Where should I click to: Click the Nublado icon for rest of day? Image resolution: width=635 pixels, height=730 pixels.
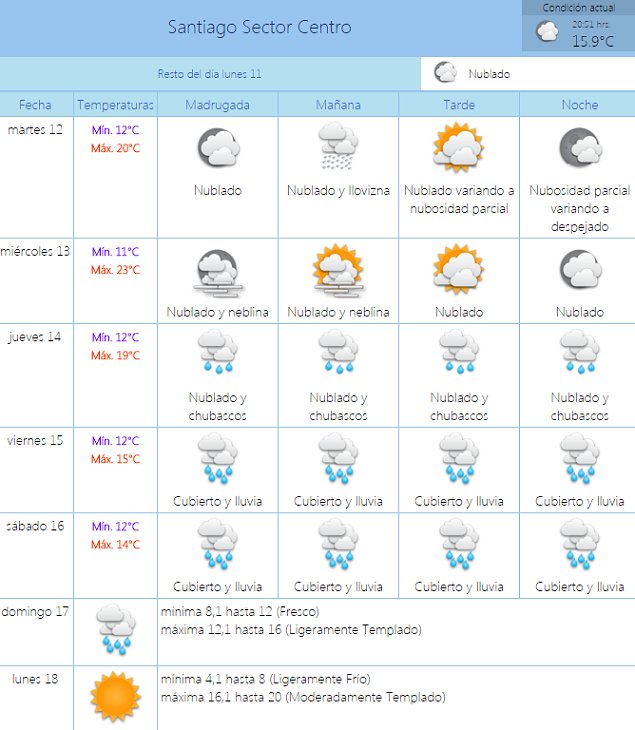(446, 73)
